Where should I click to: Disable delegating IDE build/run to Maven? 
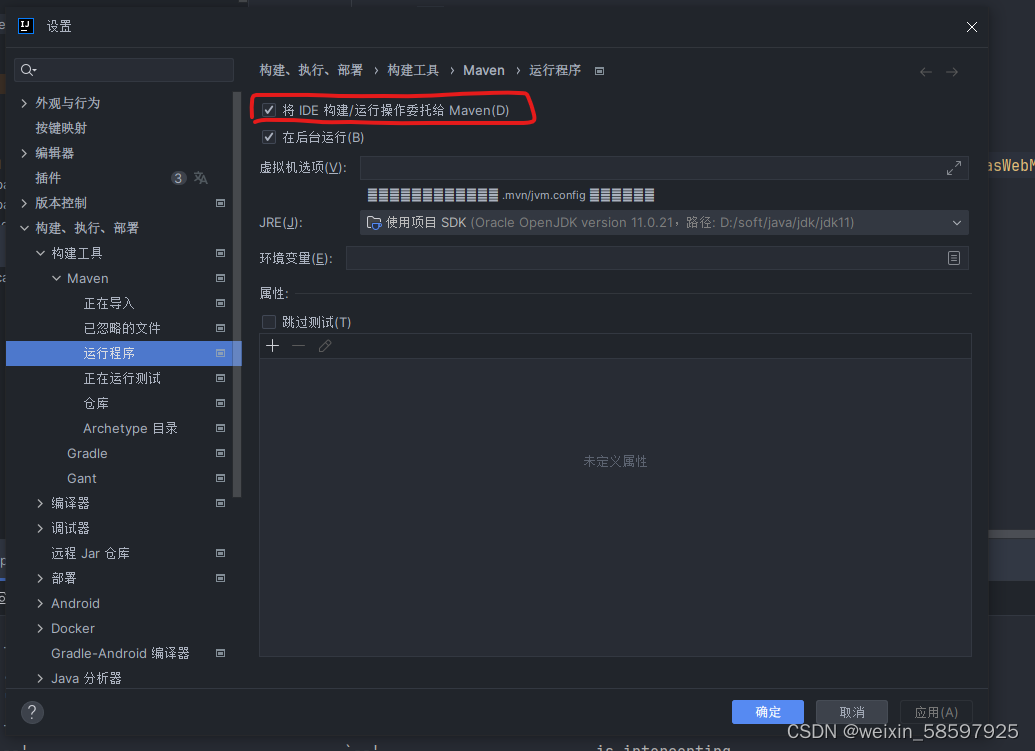pos(268,110)
